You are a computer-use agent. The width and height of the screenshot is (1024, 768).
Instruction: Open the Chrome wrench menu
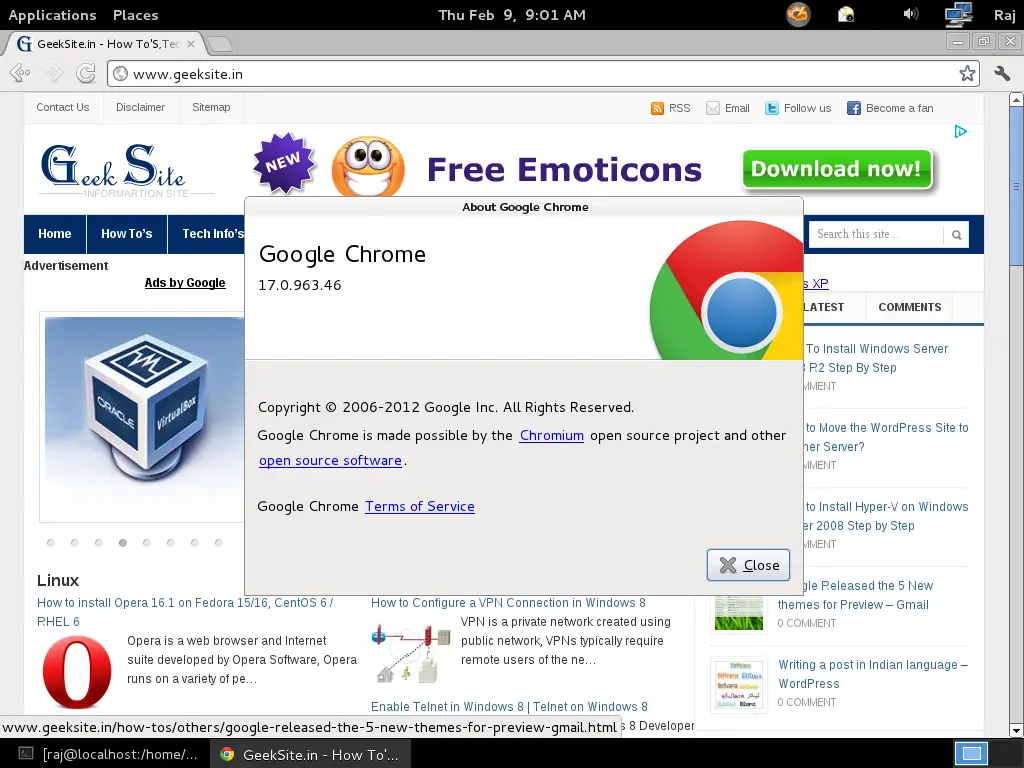click(x=1002, y=73)
